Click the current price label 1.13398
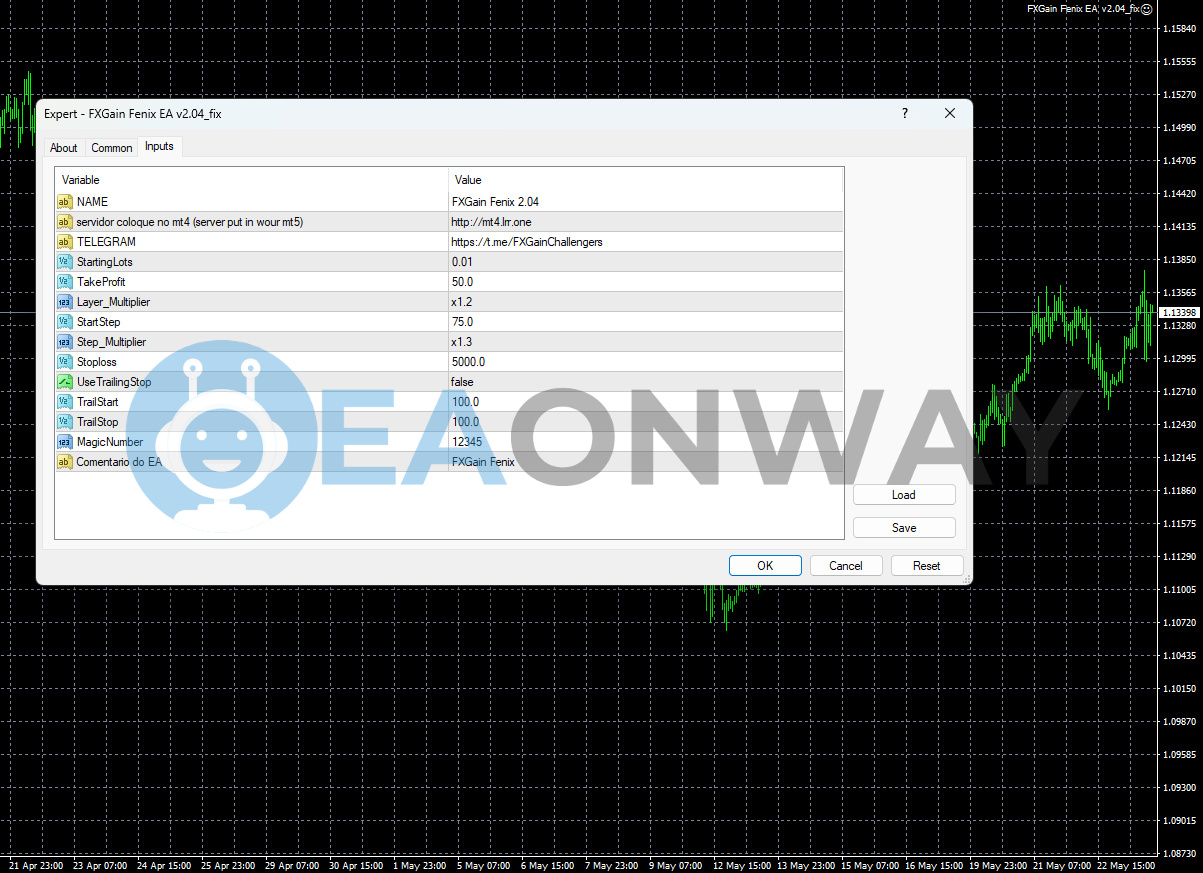 (x=1180, y=313)
